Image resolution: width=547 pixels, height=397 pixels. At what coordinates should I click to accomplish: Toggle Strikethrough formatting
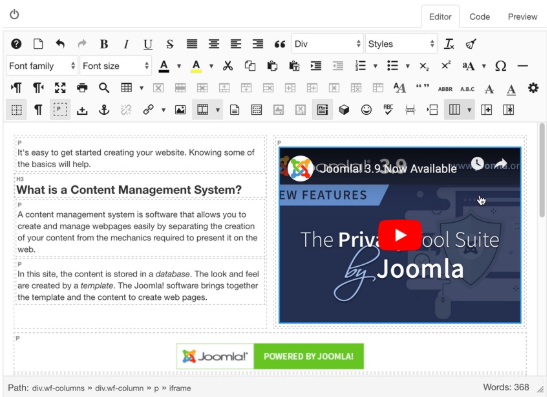click(x=170, y=44)
